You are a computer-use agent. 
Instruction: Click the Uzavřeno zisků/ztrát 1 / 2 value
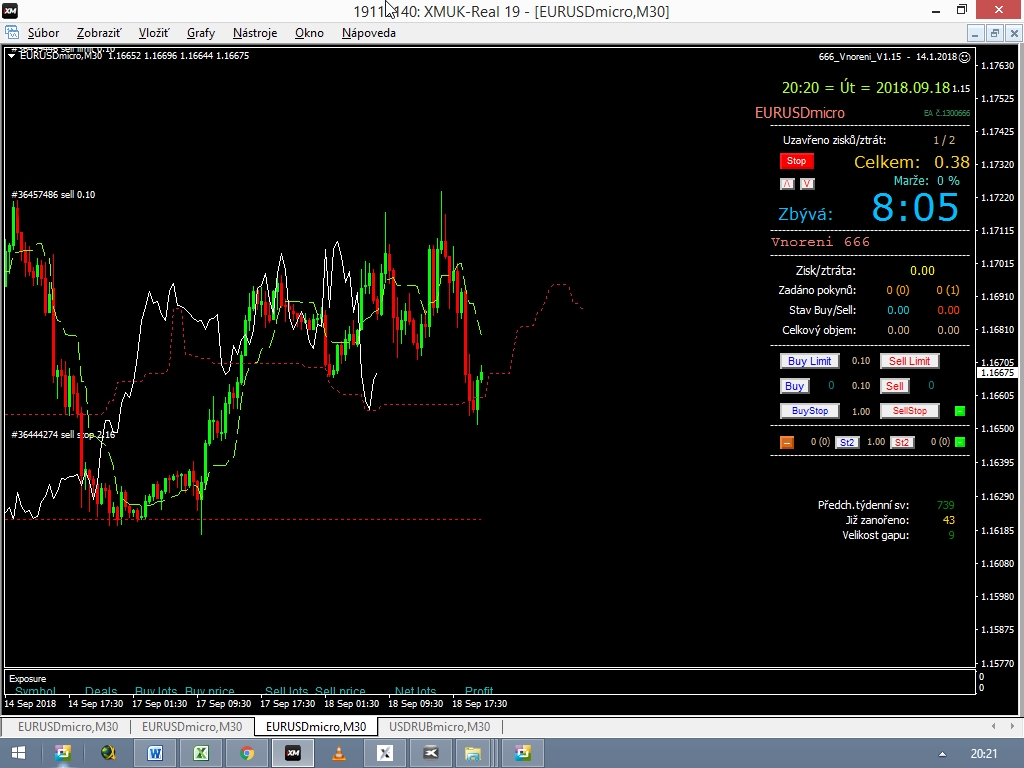point(944,140)
